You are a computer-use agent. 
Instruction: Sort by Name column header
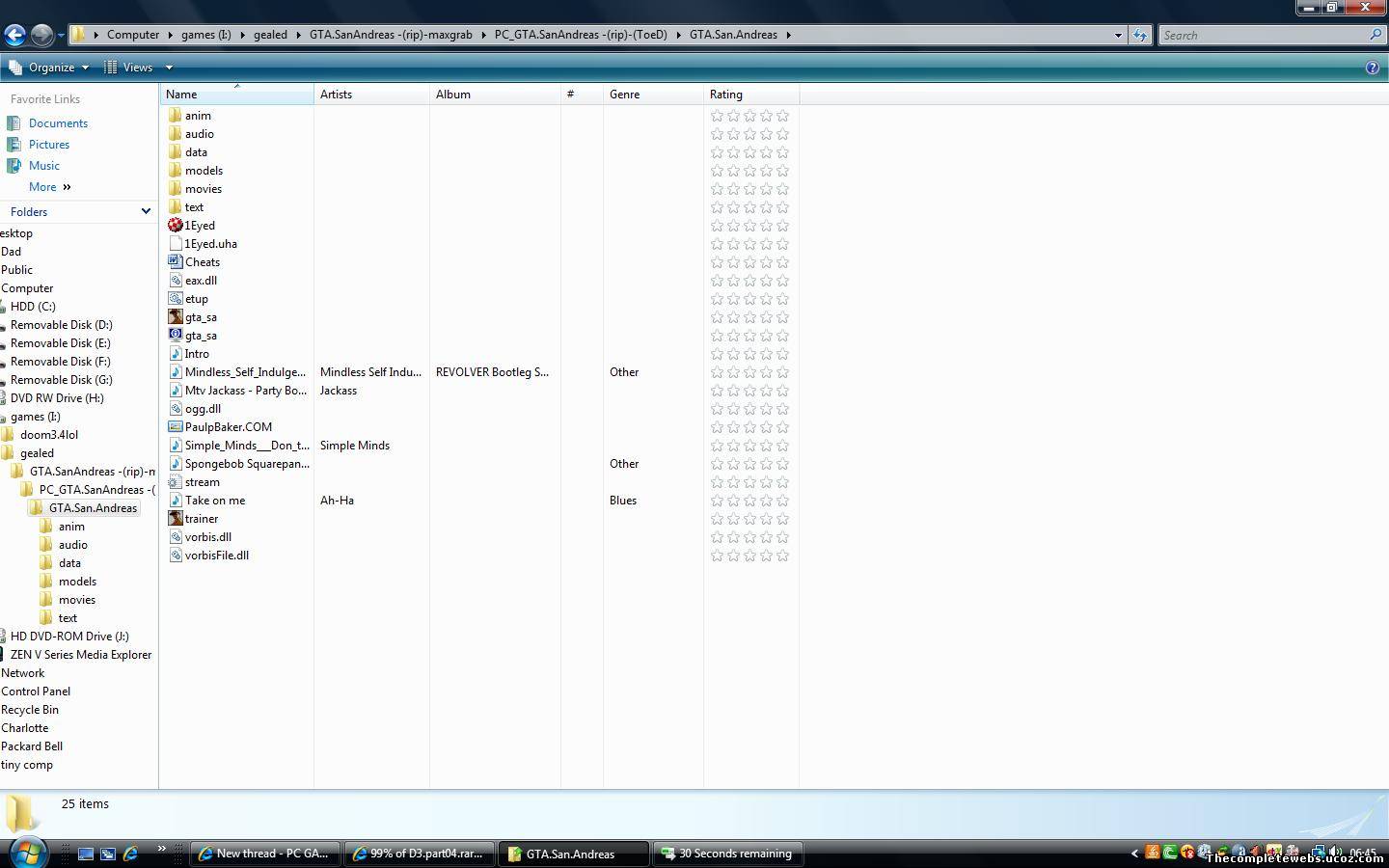[x=236, y=95]
